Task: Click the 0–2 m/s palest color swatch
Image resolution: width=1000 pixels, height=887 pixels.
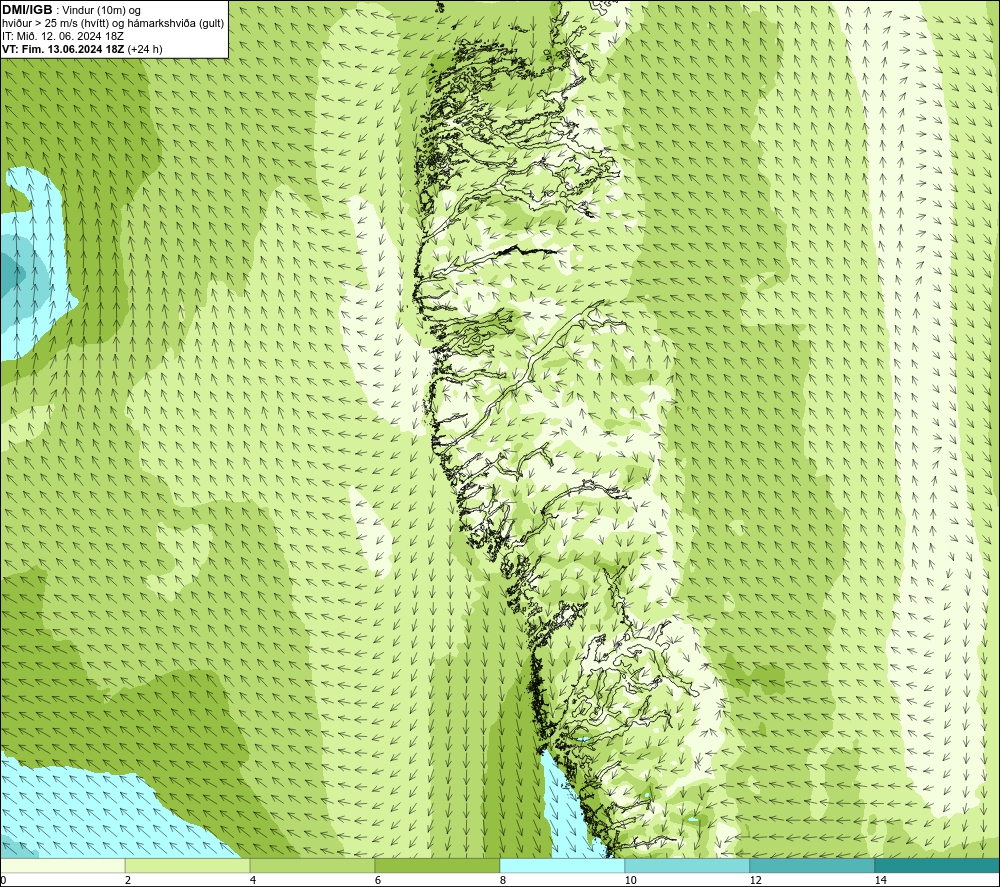Action: pyautogui.click(x=62, y=865)
